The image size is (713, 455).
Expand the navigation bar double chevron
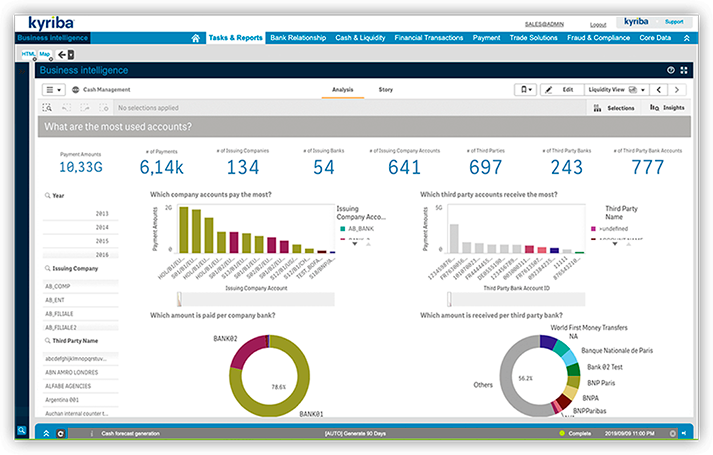[686, 37]
